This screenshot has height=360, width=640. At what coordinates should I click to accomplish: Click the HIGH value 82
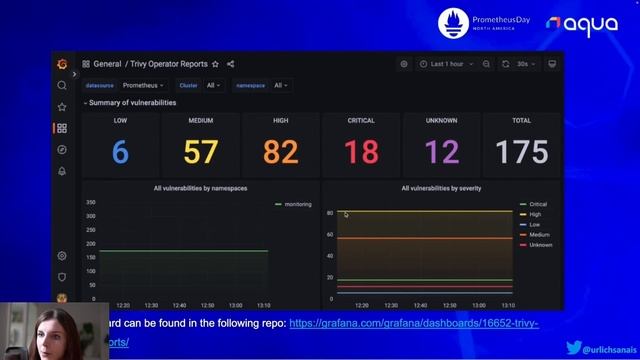point(281,152)
